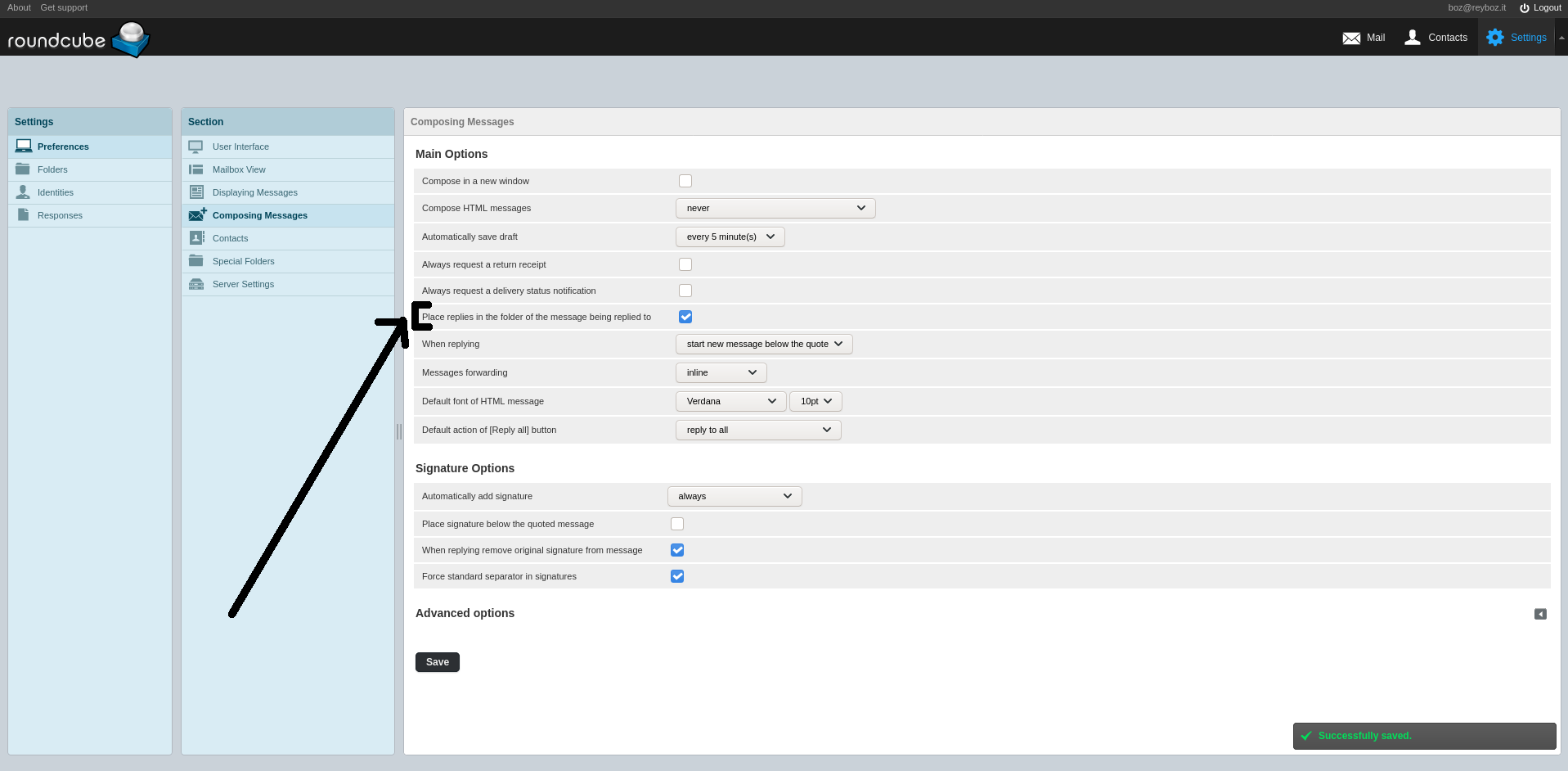Click the Save button
1568x771 pixels.
click(x=437, y=661)
